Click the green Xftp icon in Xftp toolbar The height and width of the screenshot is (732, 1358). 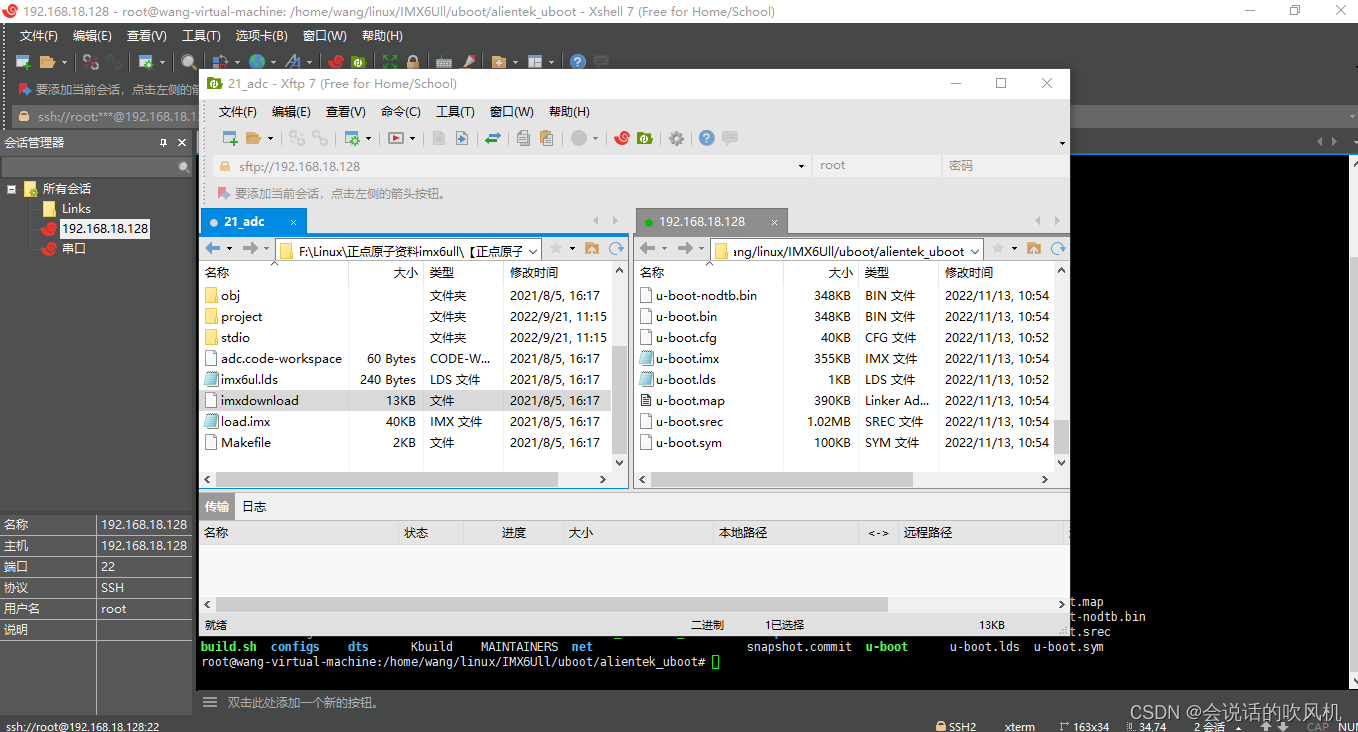[645, 138]
